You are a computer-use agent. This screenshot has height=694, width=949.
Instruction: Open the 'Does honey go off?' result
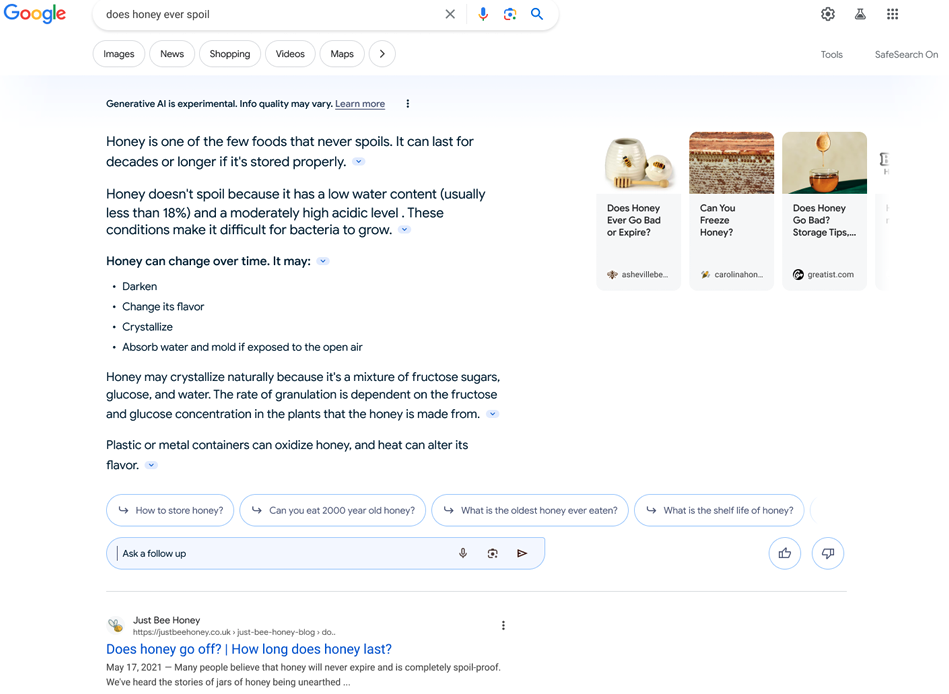tap(248, 649)
